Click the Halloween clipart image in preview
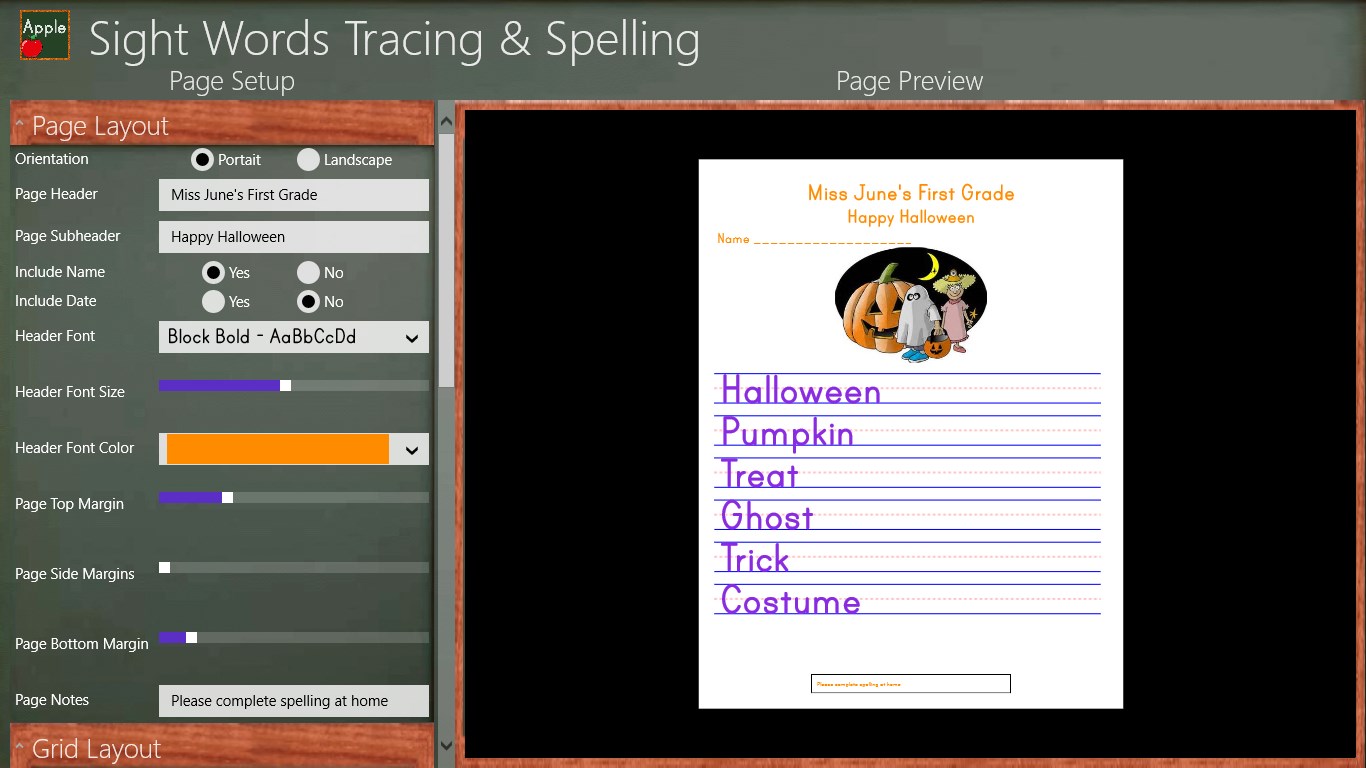1366x768 pixels. tap(910, 304)
